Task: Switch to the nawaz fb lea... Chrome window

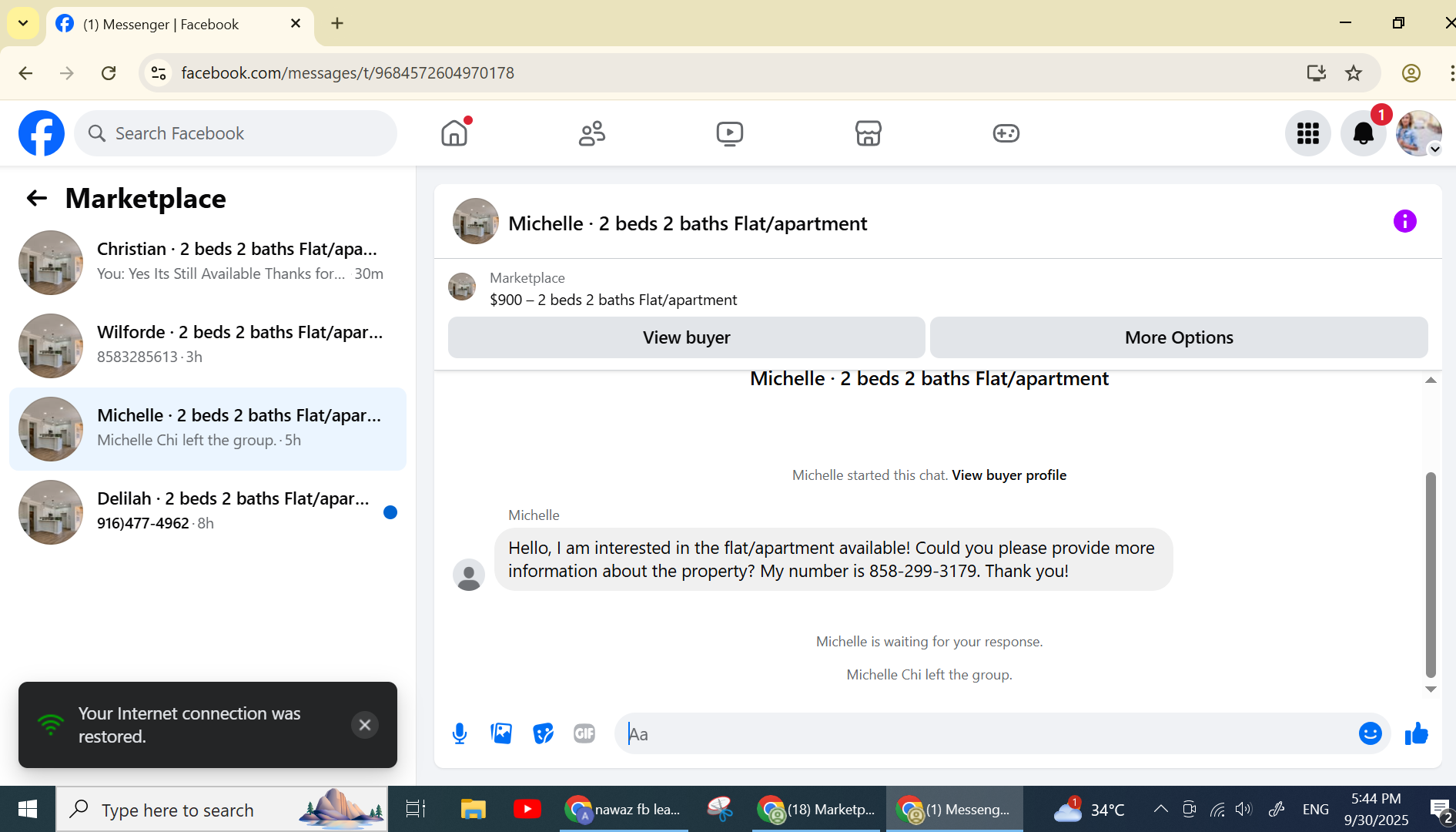Action: [x=624, y=809]
